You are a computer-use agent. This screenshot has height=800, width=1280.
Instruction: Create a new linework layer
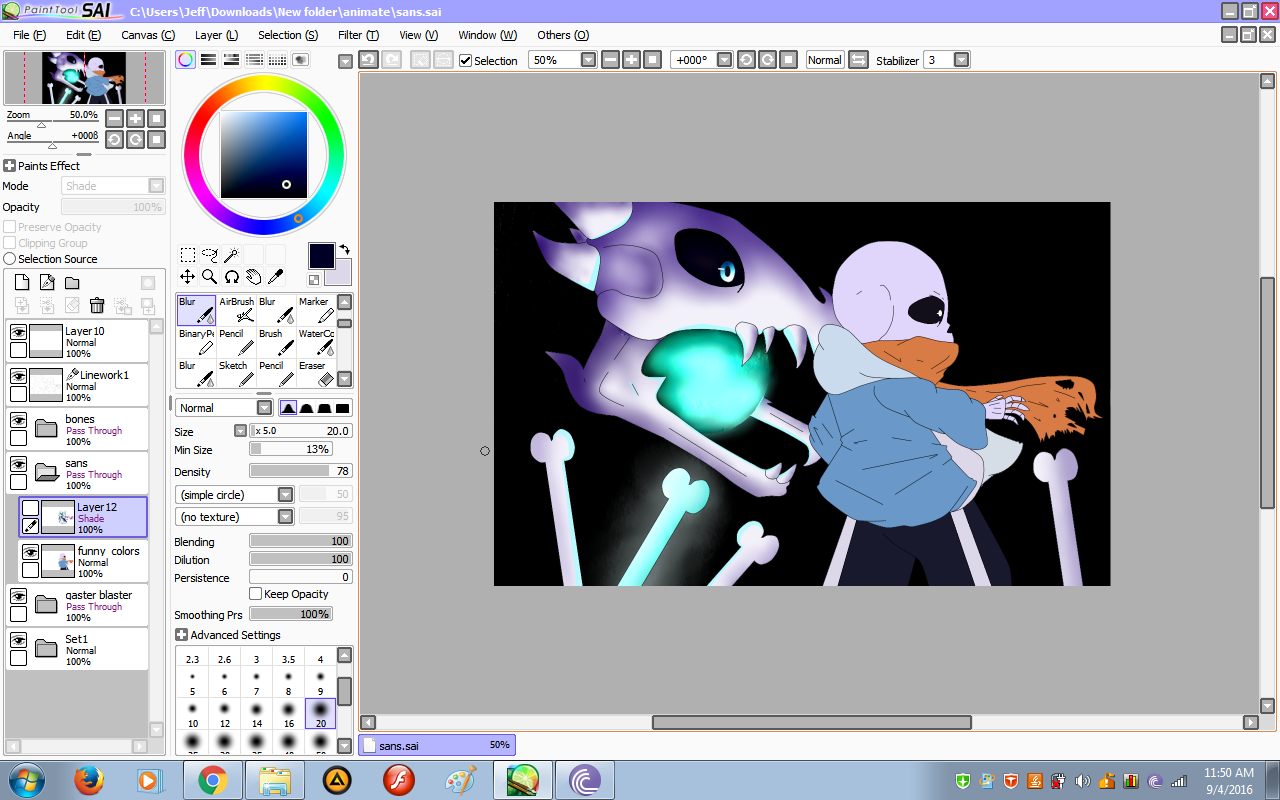[47, 283]
